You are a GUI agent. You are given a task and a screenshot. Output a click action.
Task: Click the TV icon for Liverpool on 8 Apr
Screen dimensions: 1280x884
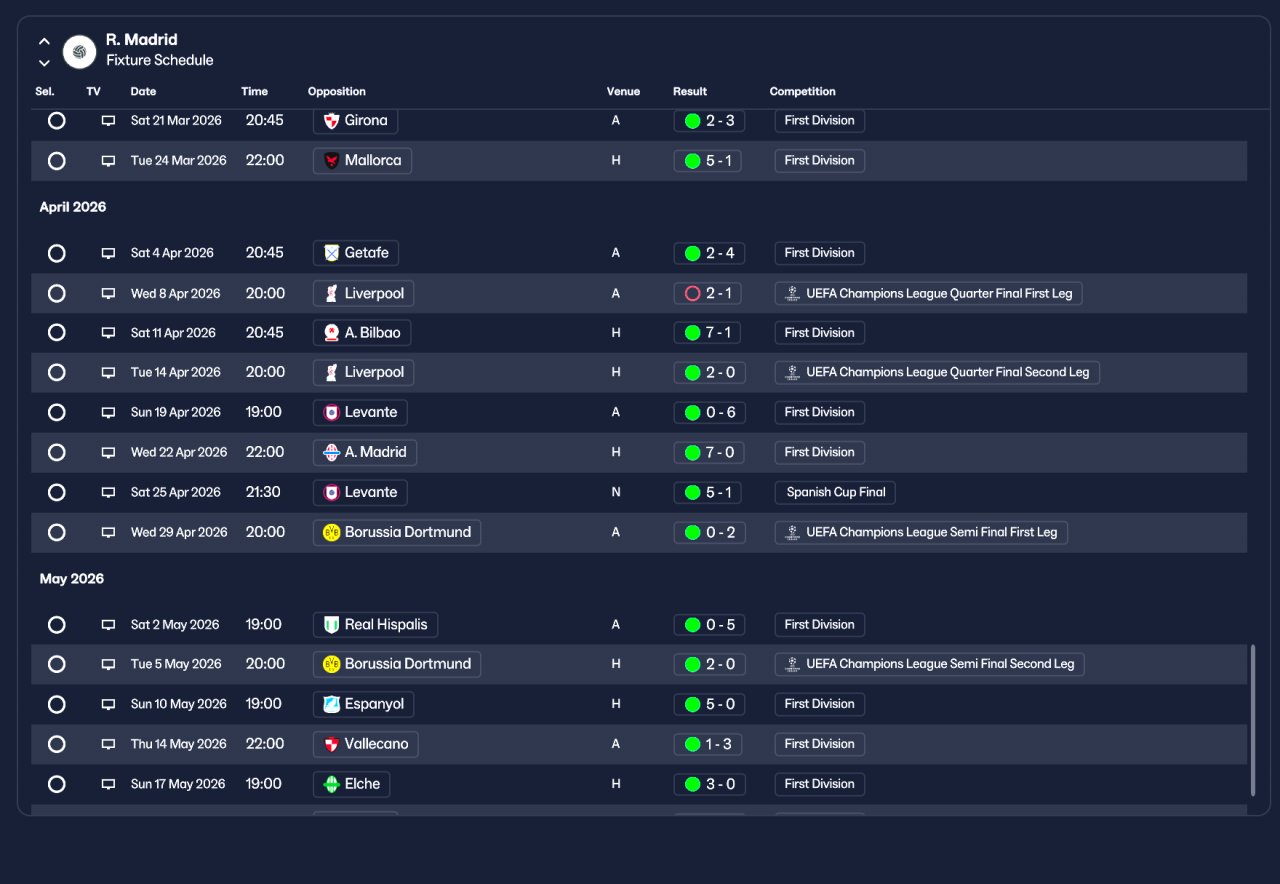pyautogui.click(x=108, y=294)
